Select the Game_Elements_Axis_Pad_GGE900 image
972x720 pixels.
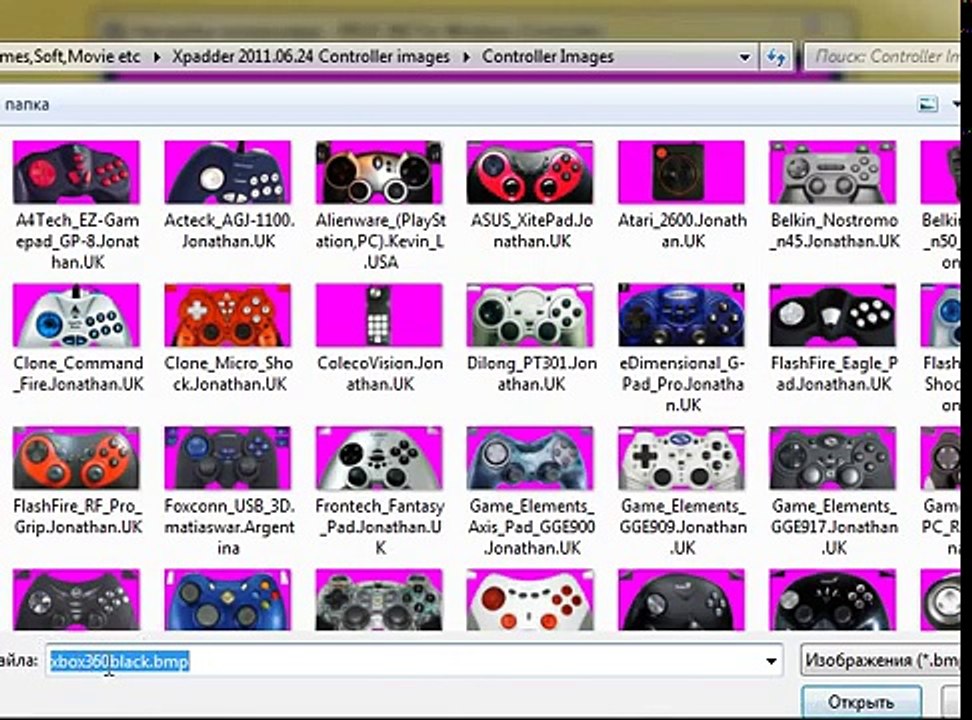tap(530, 458)
